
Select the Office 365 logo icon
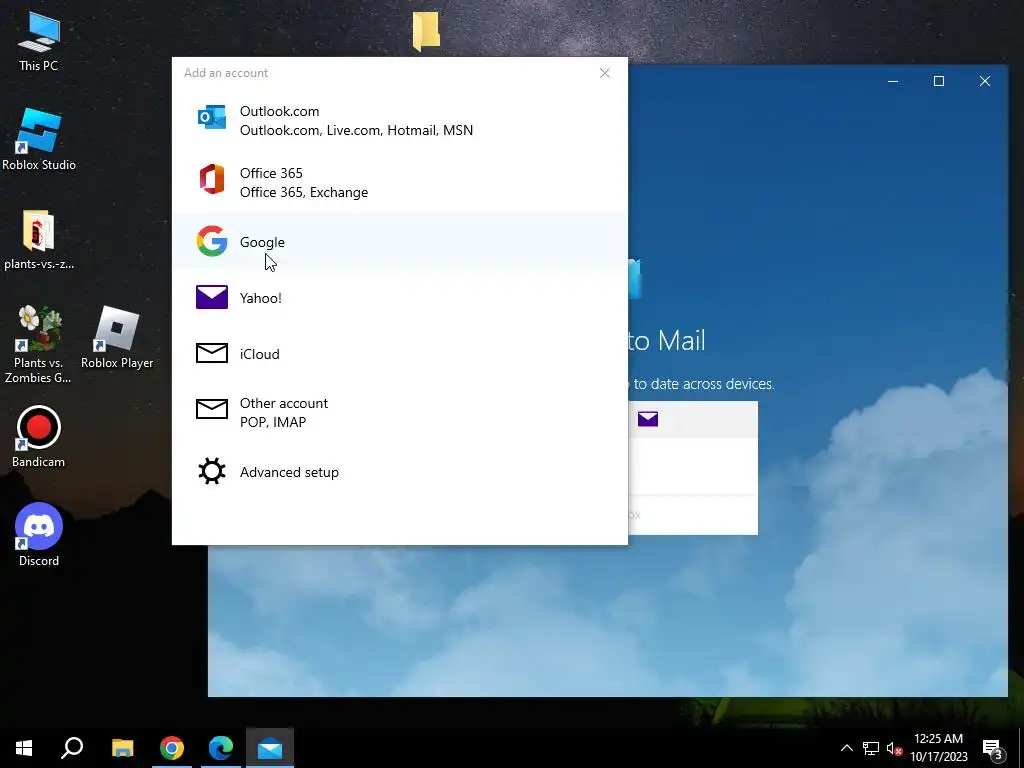pos(212,180)
